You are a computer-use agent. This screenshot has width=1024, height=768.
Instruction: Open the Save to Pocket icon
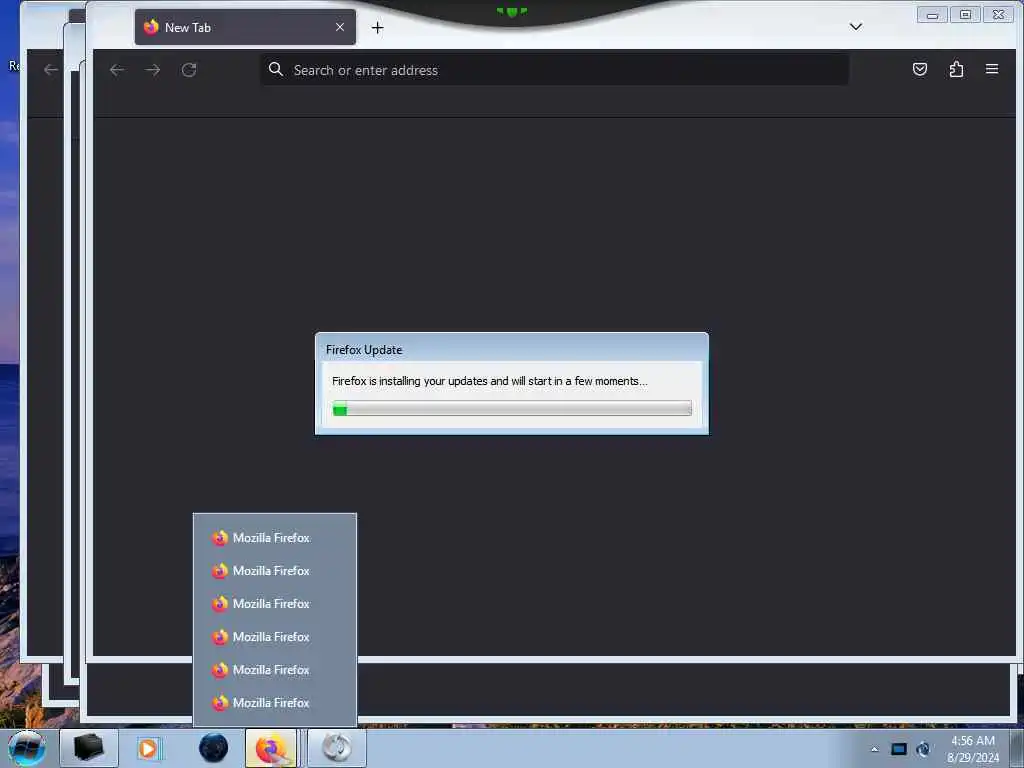(920, 69)
